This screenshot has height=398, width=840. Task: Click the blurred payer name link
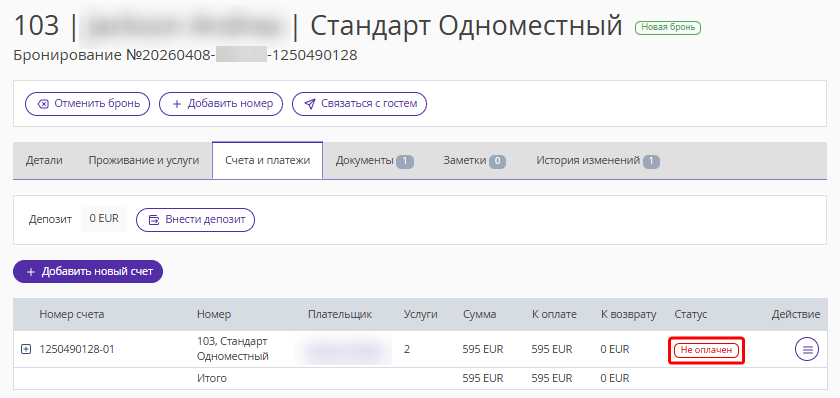pos(344,350)
